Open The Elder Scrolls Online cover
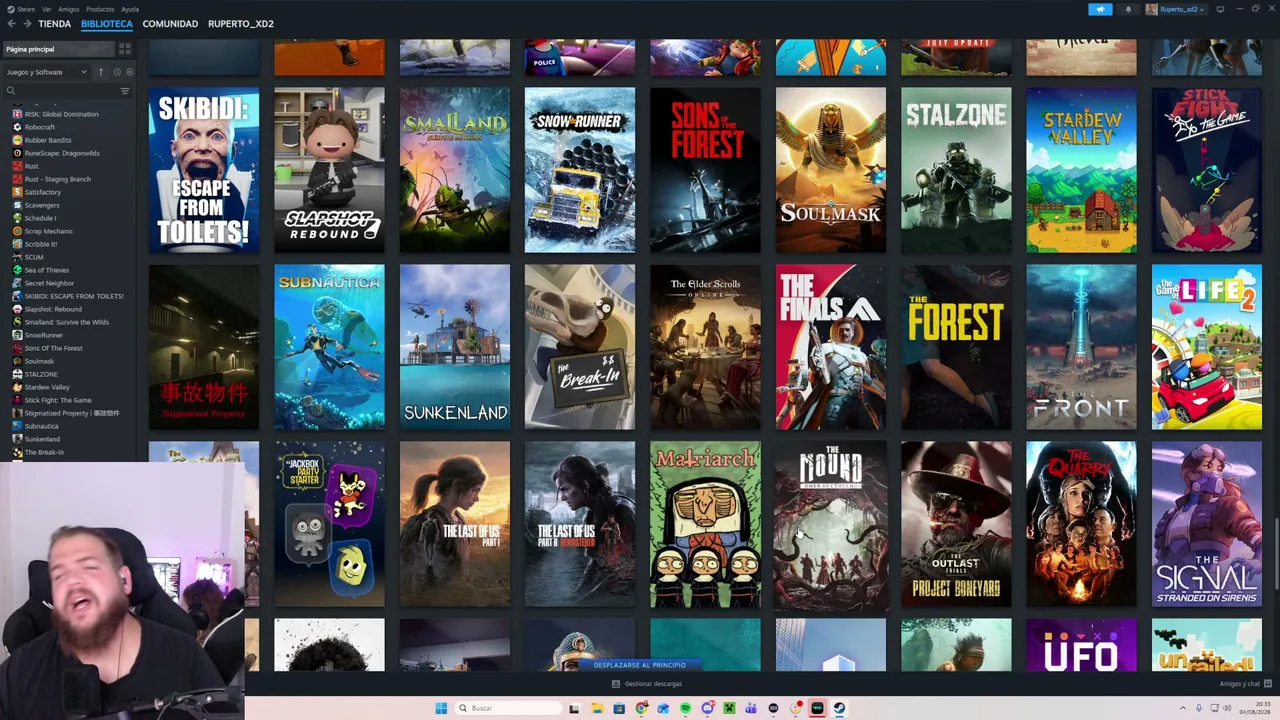 point(705,347)
